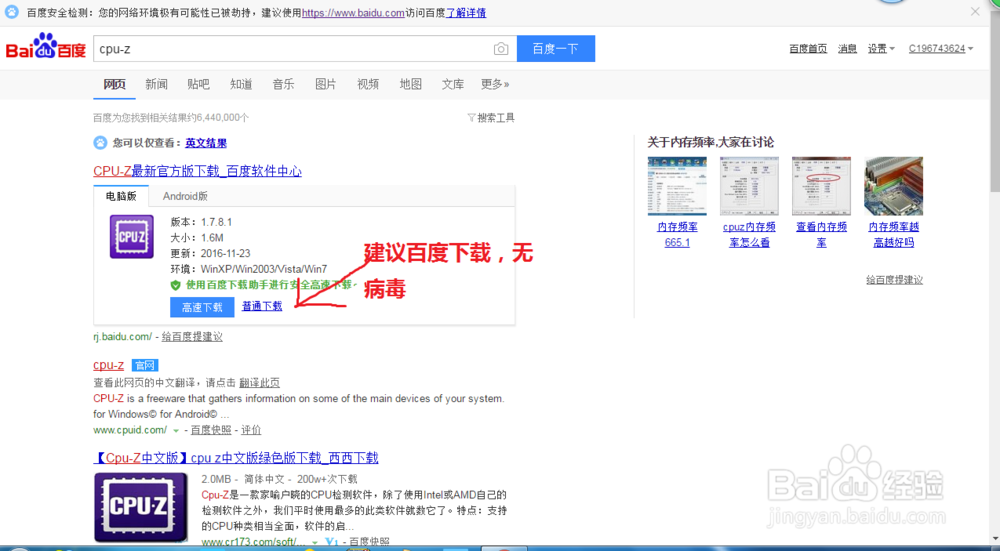Click 搜索工具 label
Image resolution: width=1000 pixels, height=551 pixels.
(x=496, y=117)
